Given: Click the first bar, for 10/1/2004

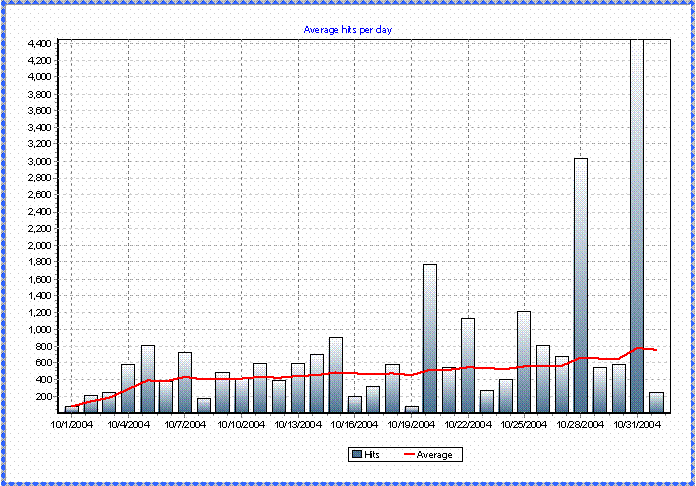Looking at the screenshot, I should [72, 409].
